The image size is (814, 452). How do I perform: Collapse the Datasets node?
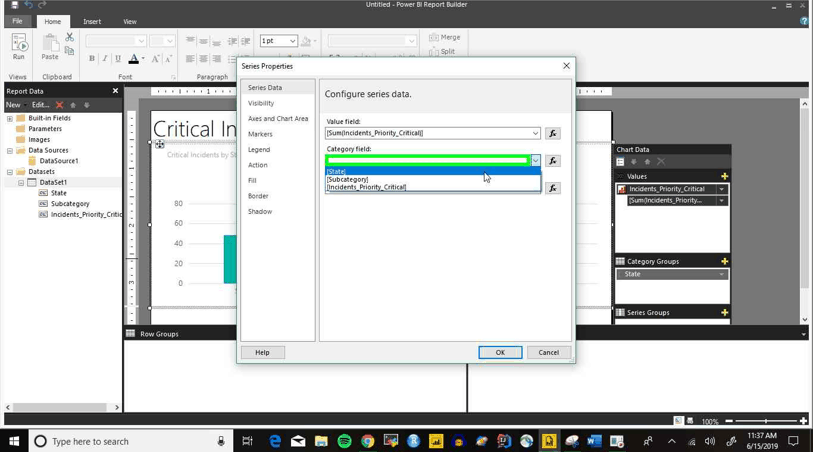[10, 172]
